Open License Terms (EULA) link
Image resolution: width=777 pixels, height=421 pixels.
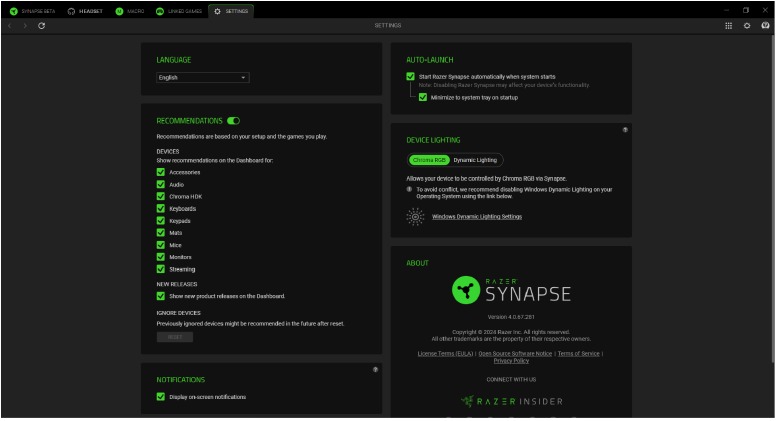pos(445,354)
